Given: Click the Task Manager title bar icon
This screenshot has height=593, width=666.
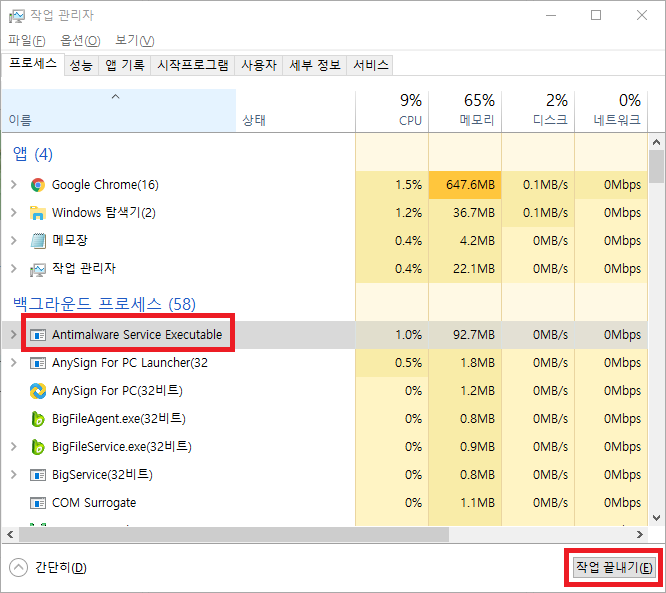Looking at the screenshot, I should 17,16.
